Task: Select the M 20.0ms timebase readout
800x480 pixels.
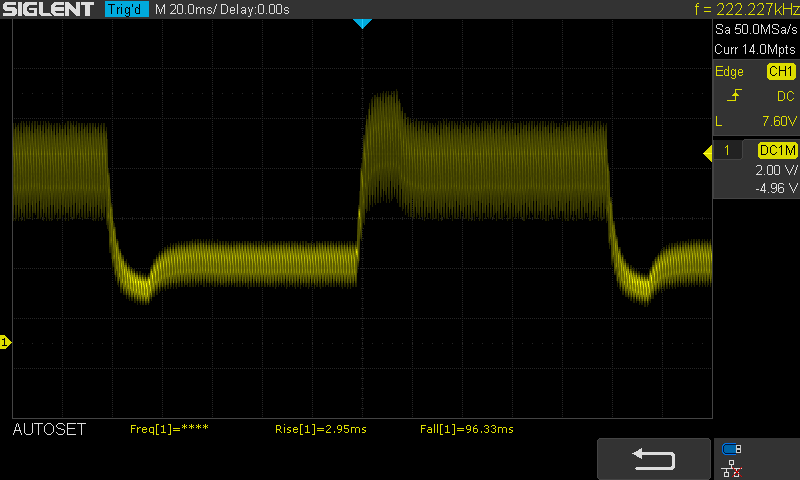Action: [x=186, y=9]
